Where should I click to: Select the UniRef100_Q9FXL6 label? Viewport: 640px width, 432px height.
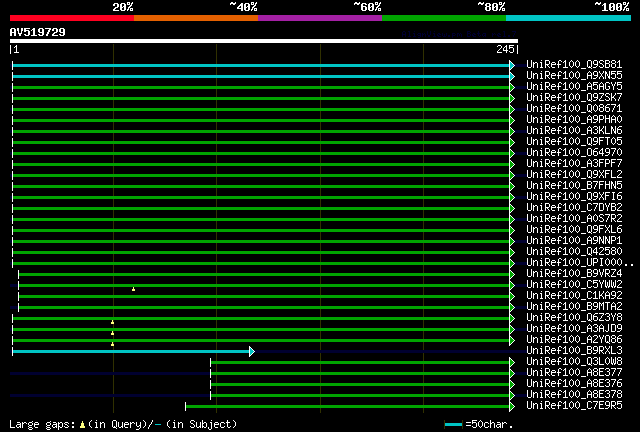point(574,230)
